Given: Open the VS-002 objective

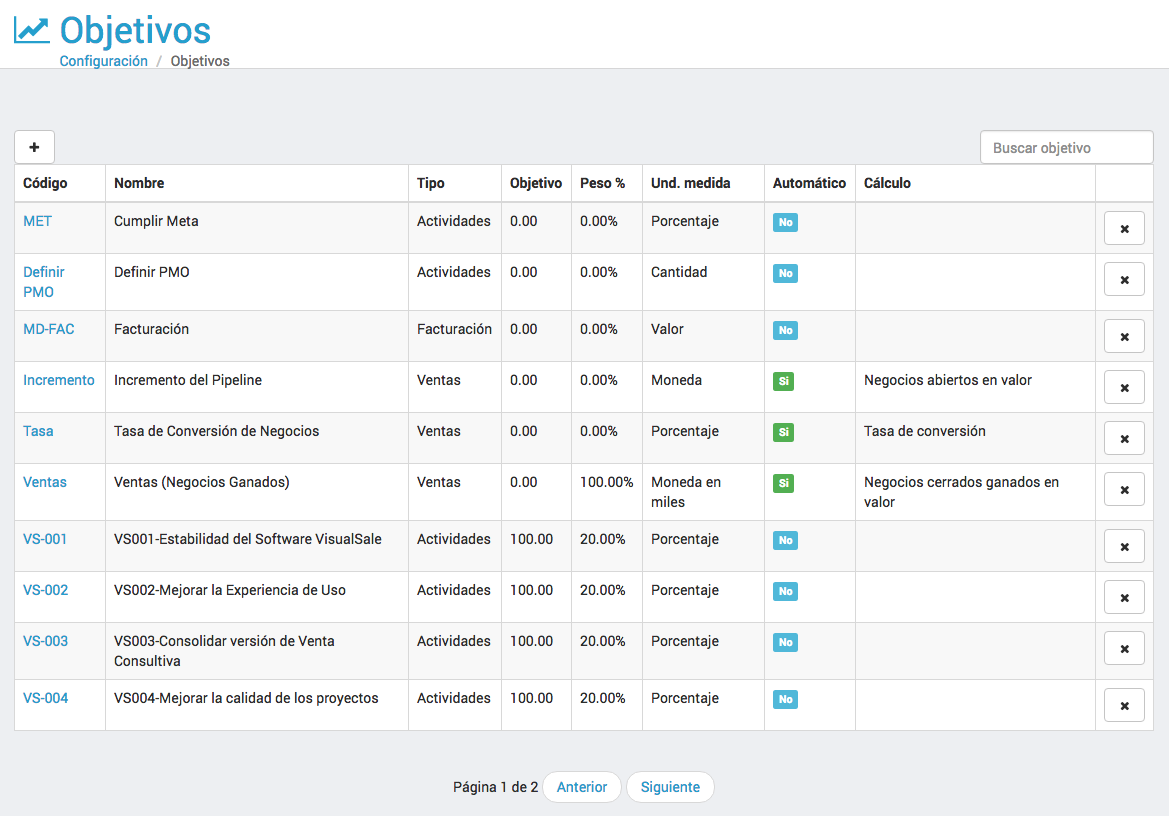Looking at the screenshot, I should coord(45,590).
